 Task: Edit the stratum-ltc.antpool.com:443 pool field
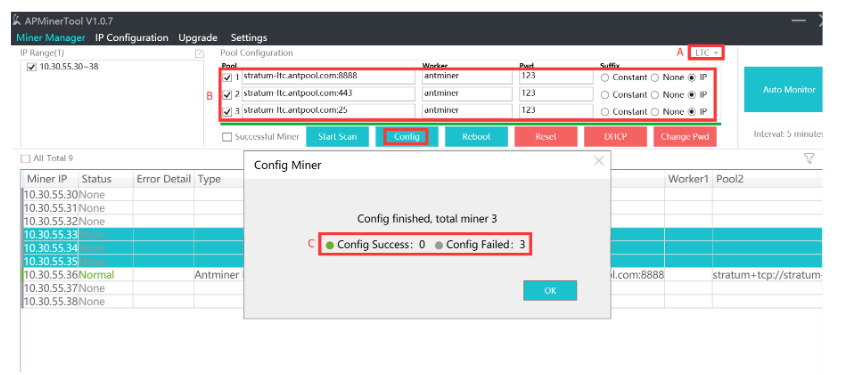click(x=328, y=94)
